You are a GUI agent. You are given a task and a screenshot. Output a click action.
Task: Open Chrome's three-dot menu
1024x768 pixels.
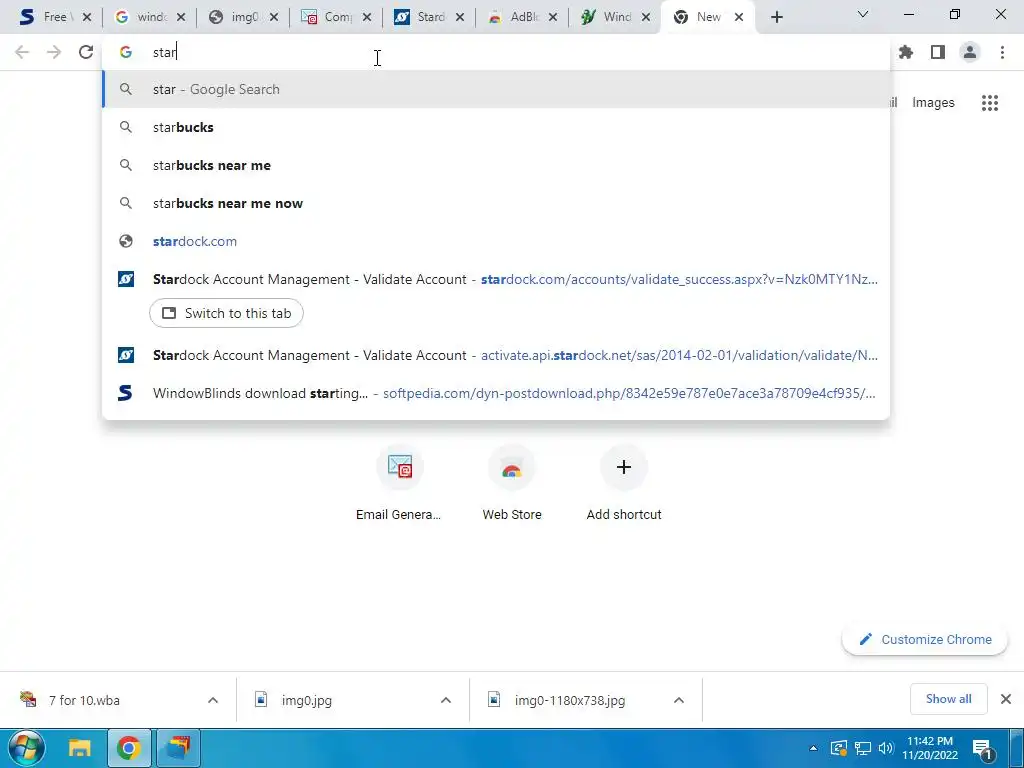pos(1002,52)
